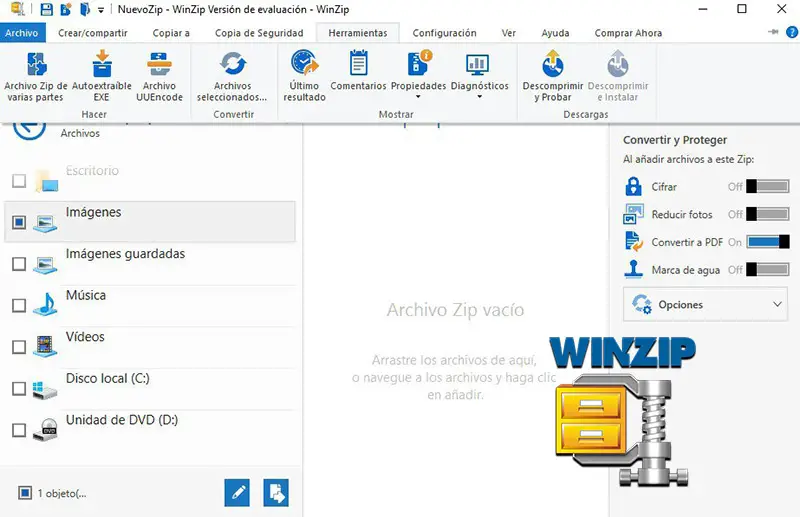Check the Vídeos checkbox
This screenshot has width=800, height=517.
point(19,347)
